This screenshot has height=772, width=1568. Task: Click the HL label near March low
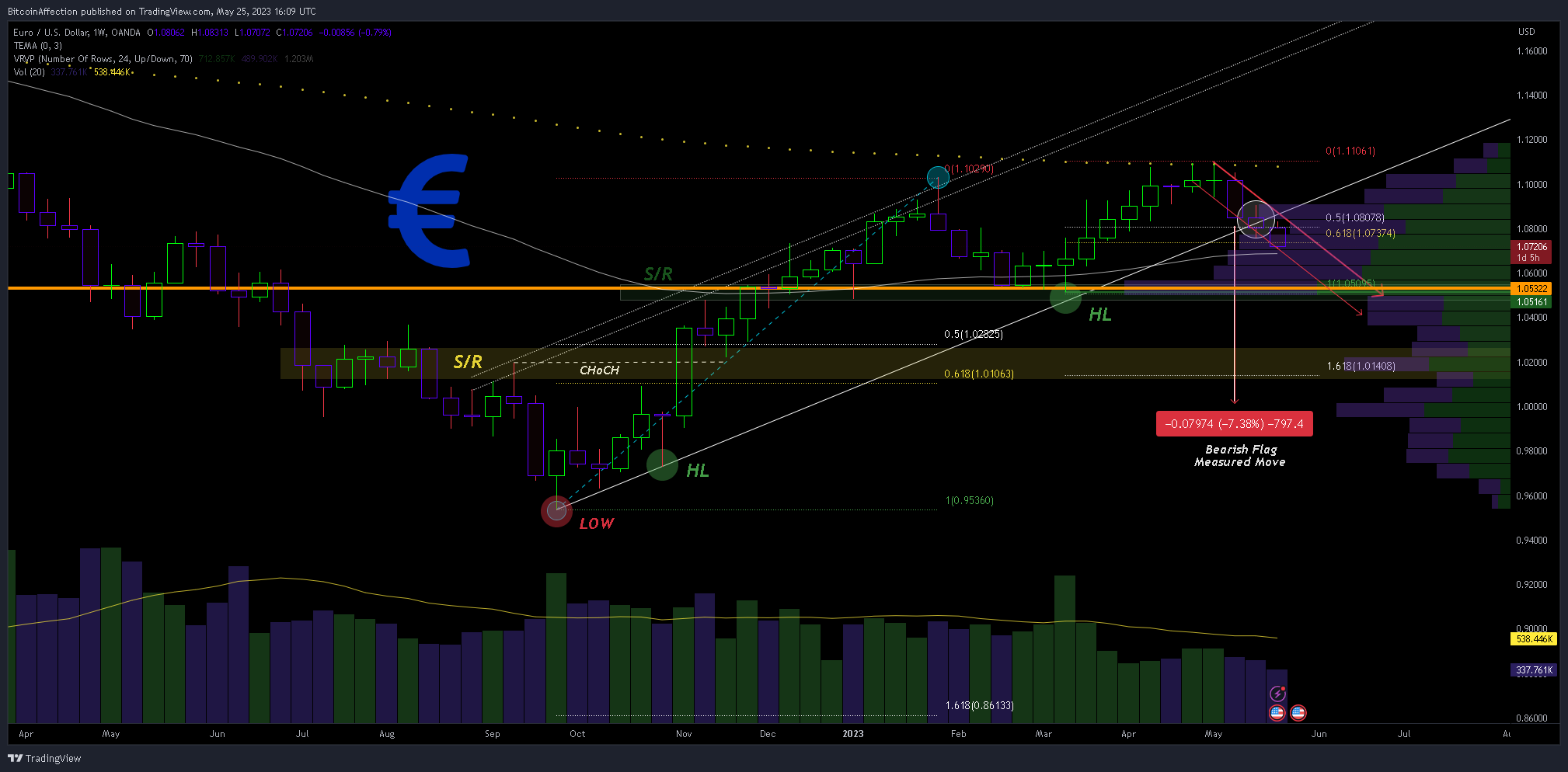tap(1099, 315)
